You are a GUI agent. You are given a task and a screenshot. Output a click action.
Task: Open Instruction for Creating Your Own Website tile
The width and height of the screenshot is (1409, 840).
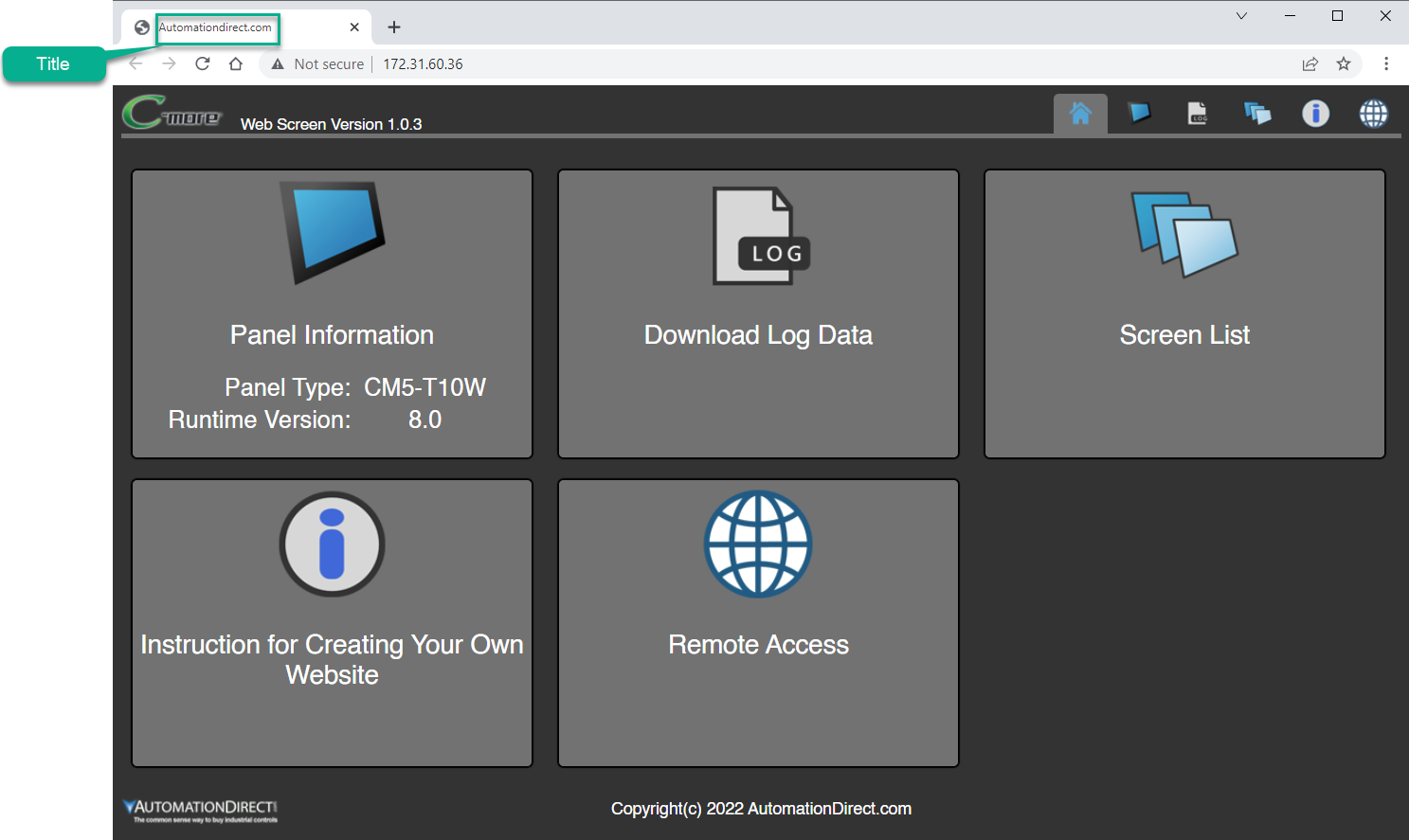click(x=332, y=623)
